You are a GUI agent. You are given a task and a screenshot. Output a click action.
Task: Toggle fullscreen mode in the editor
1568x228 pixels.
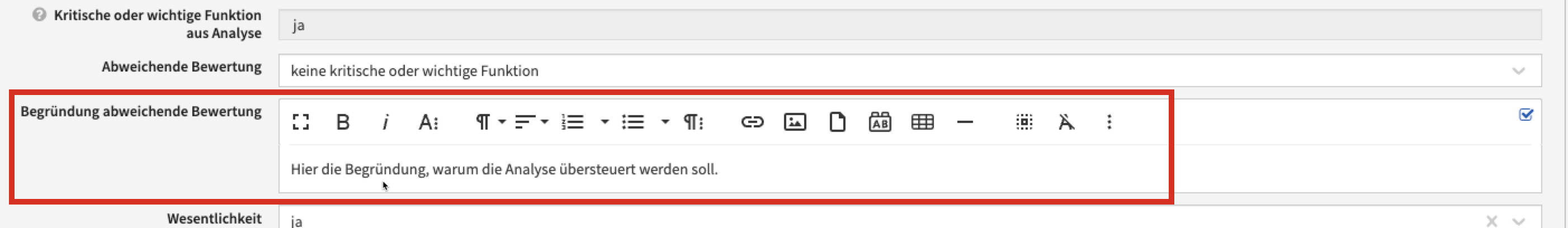click(301, 122)
